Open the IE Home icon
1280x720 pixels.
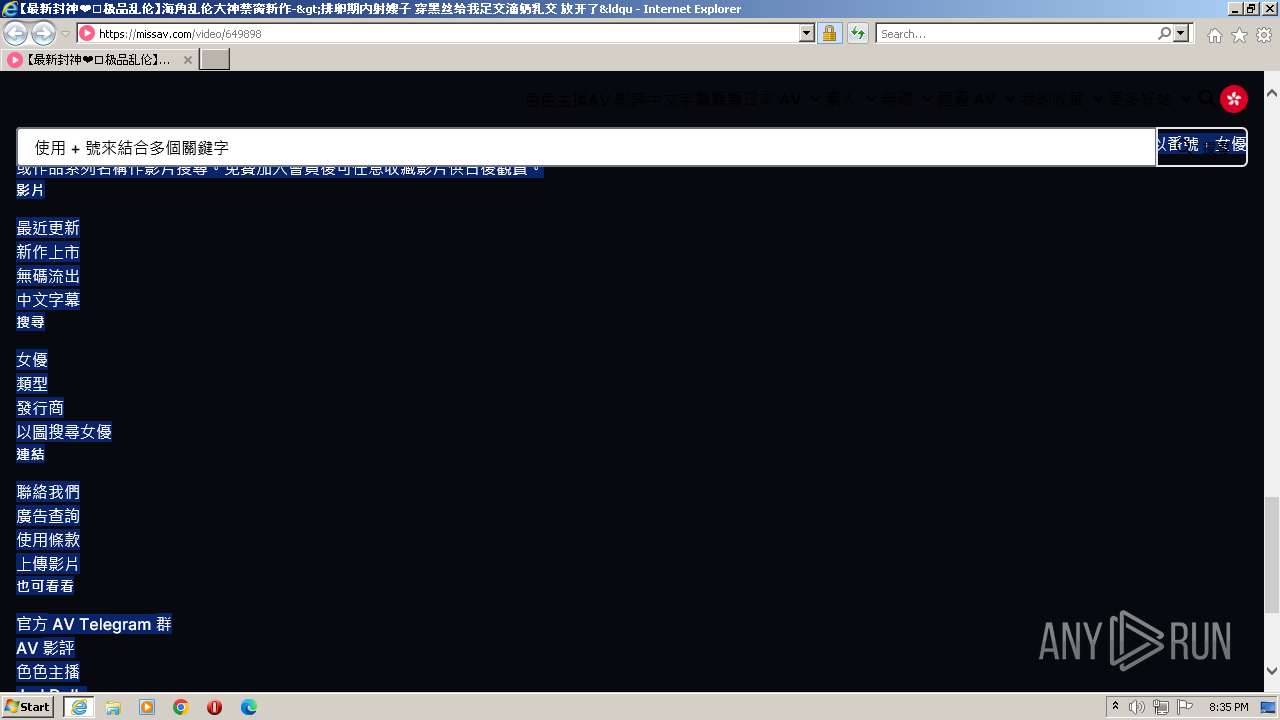click(1214, 35)
